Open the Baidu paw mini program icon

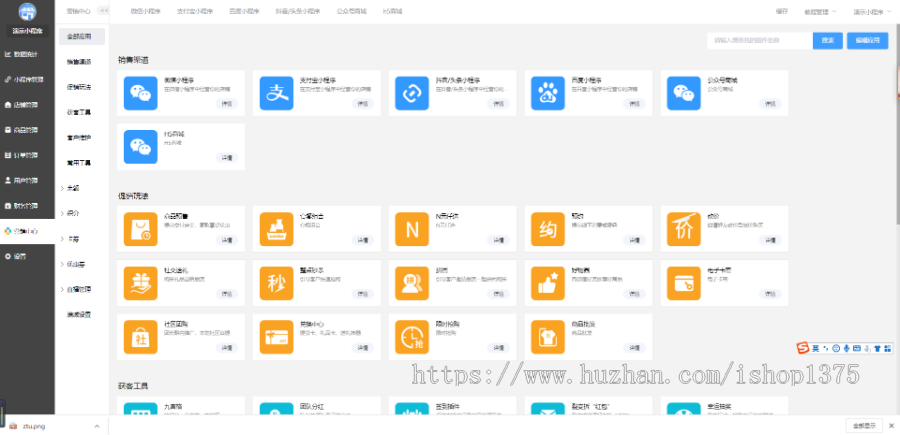tap(548, 93)
